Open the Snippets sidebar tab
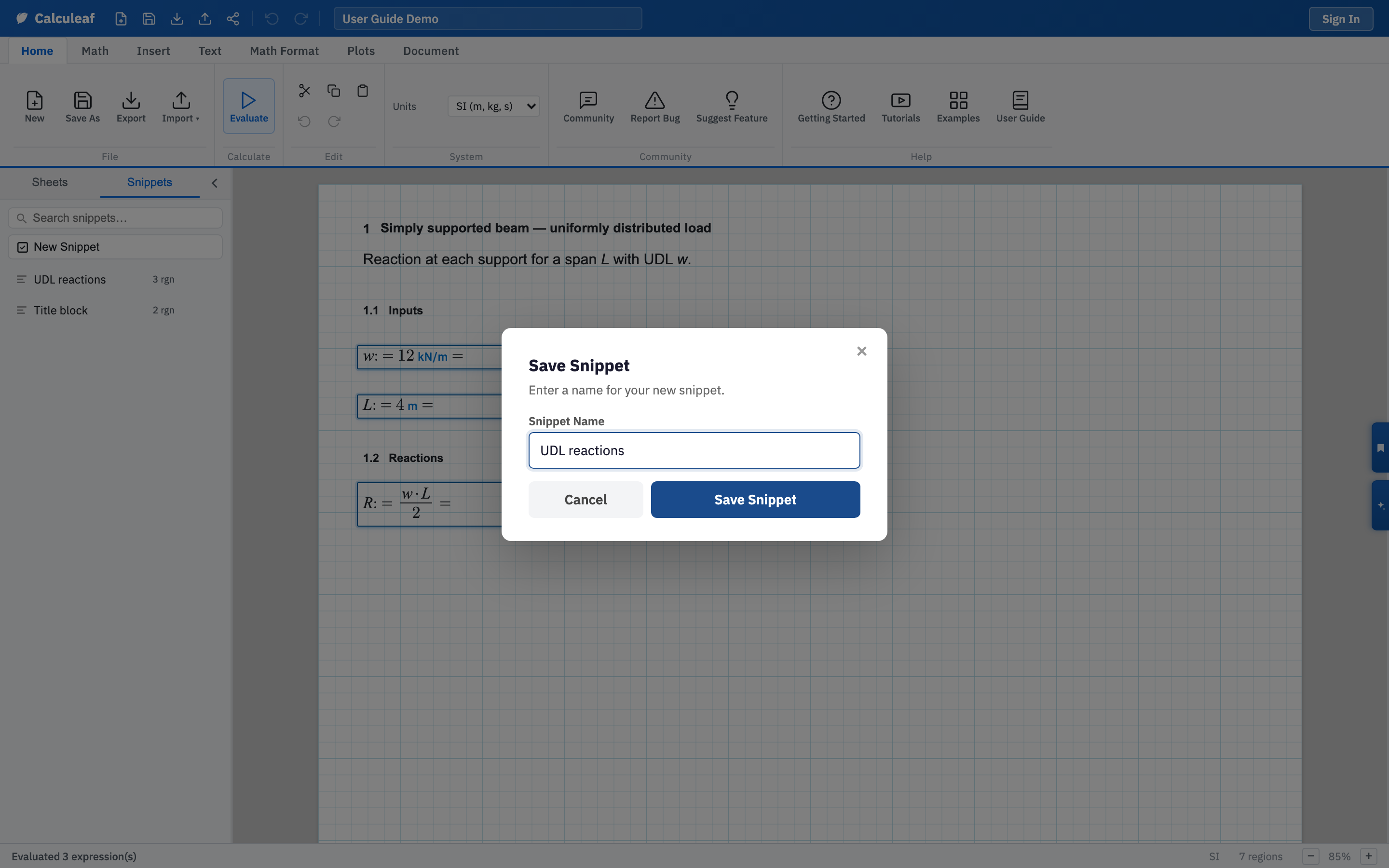Viewport: 1389px width, 868px height. pos(150,183)
